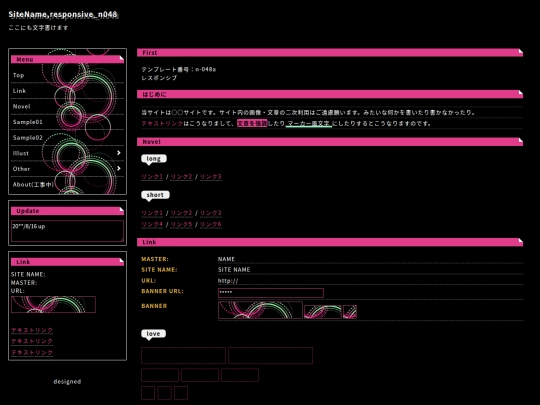The image size is (540, 405).
Task: Click the designed credit text
Action: click(x=67, y=382)
